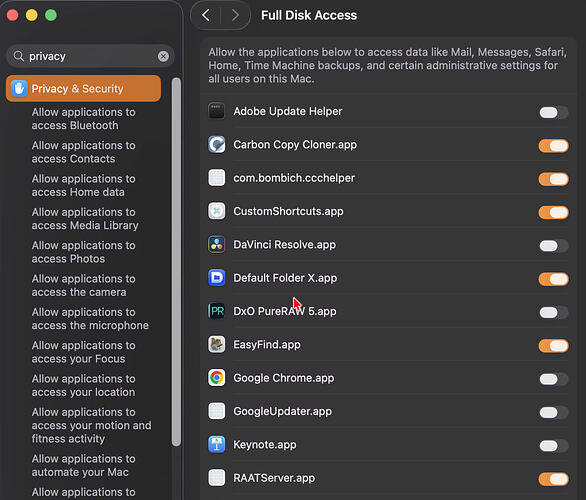Click the Google Chrome app icon
This screenshot has width=586, height=500.
(x=216, y=378)
